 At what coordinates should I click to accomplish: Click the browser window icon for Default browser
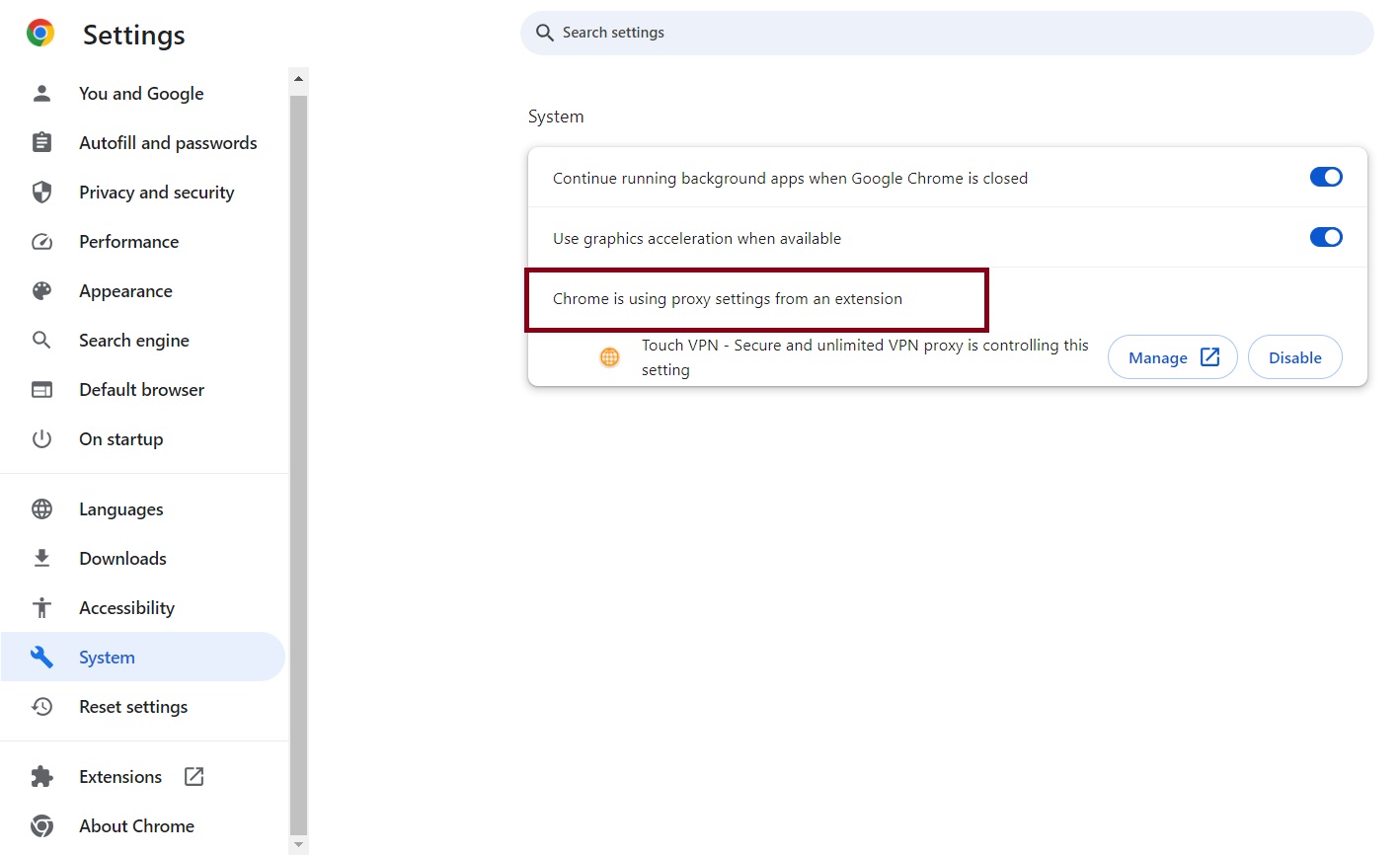tap(41, 390)
